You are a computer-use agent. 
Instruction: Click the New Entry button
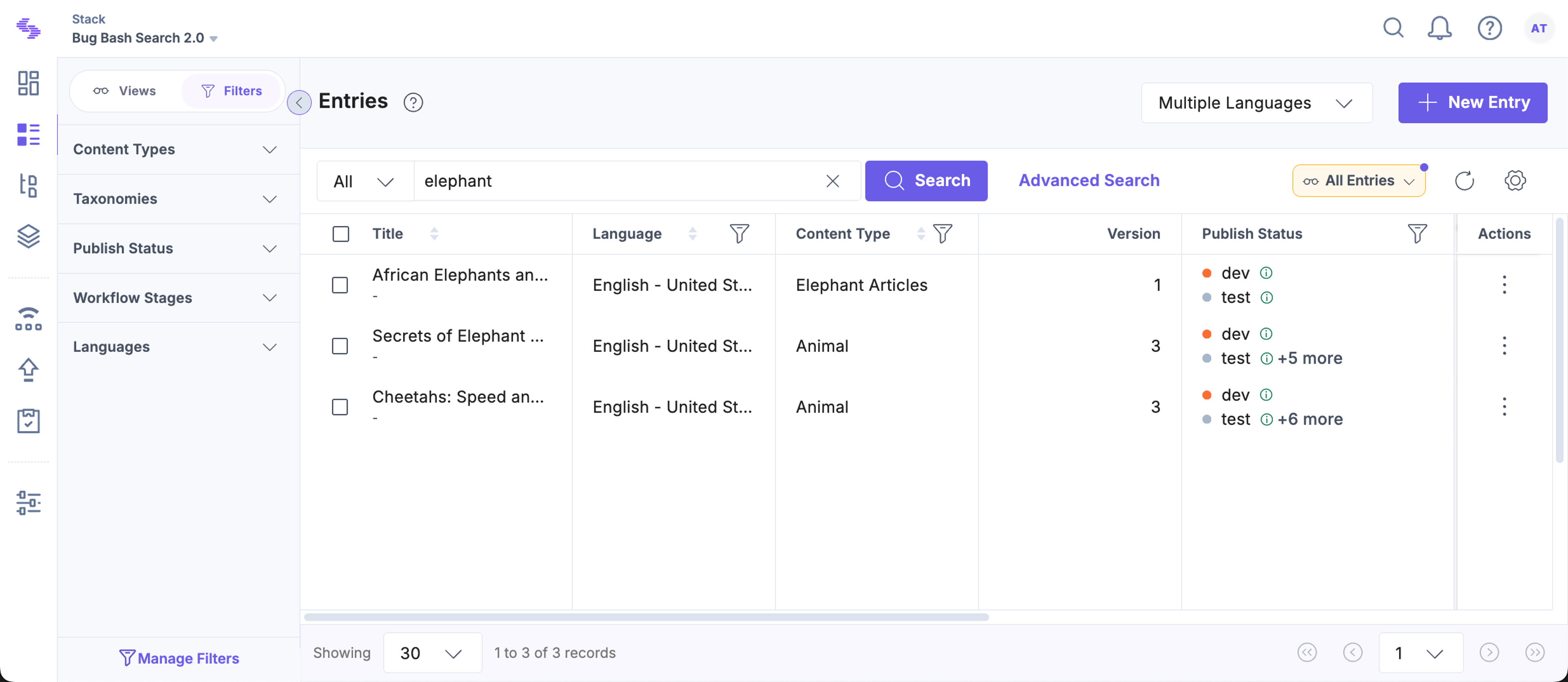(x=1472, y=103)
